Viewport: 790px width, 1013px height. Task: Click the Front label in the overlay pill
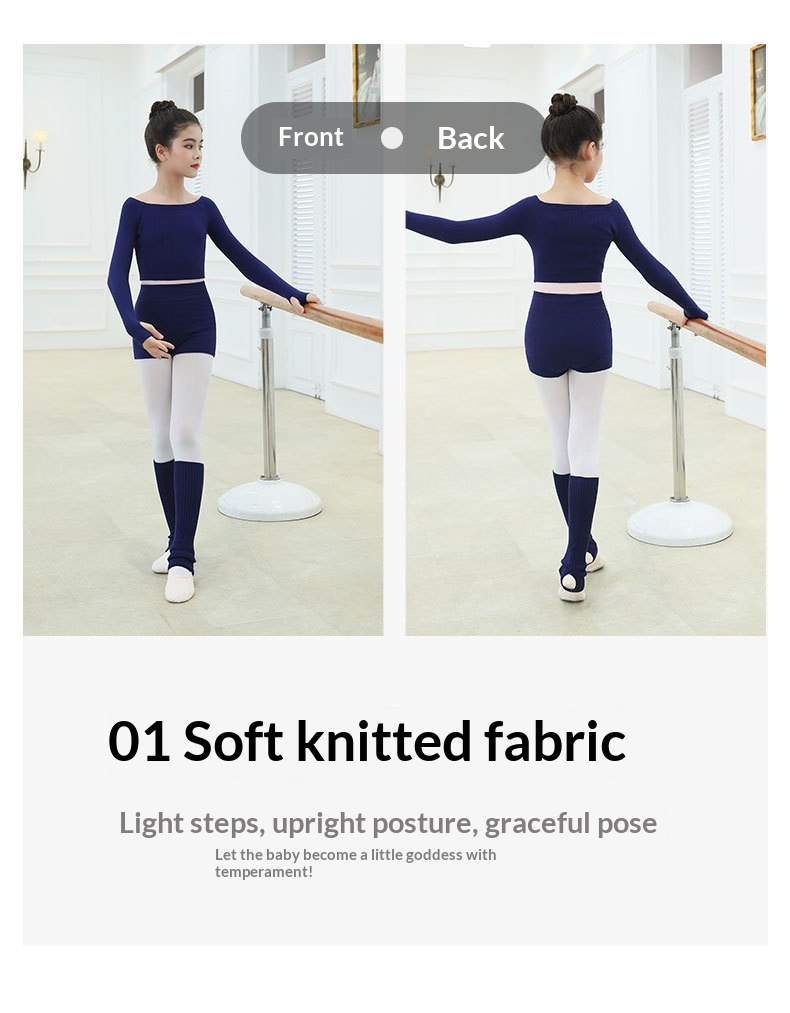click(x=311, y=137)
